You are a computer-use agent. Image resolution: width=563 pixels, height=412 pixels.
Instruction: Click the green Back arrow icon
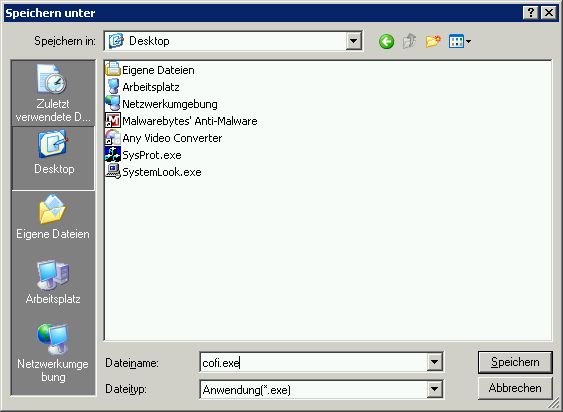386,42
